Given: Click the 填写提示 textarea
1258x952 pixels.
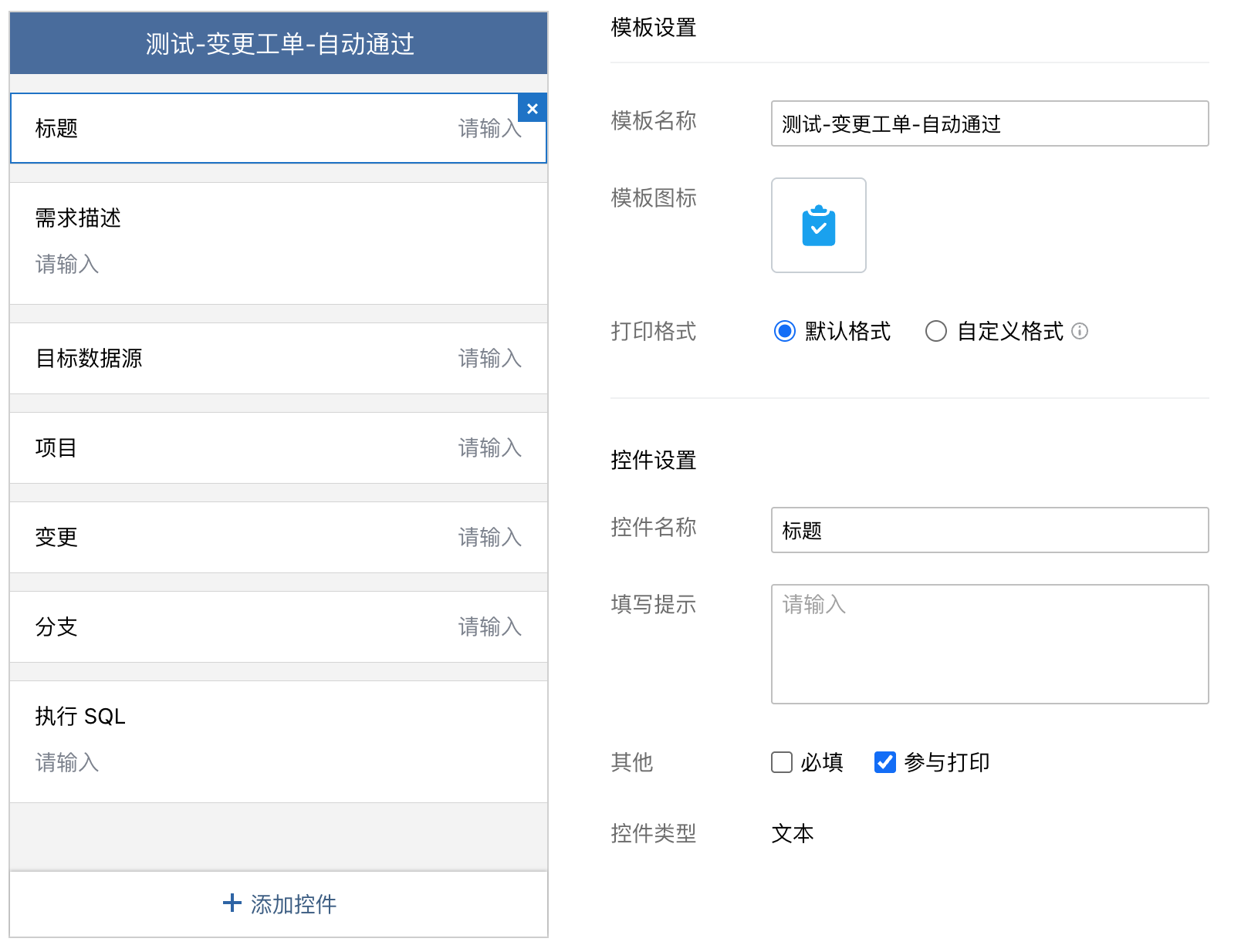Looking at the screenshot, I should click(x=989, y=644).
